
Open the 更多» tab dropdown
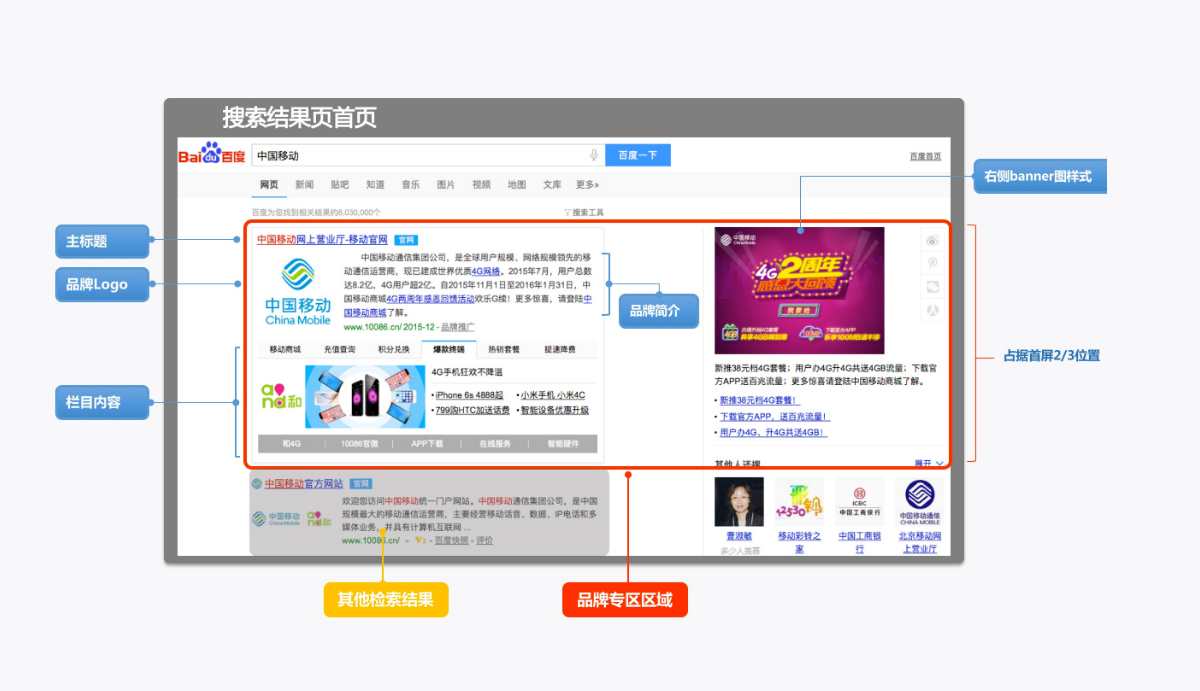click(x=587, y=185)
